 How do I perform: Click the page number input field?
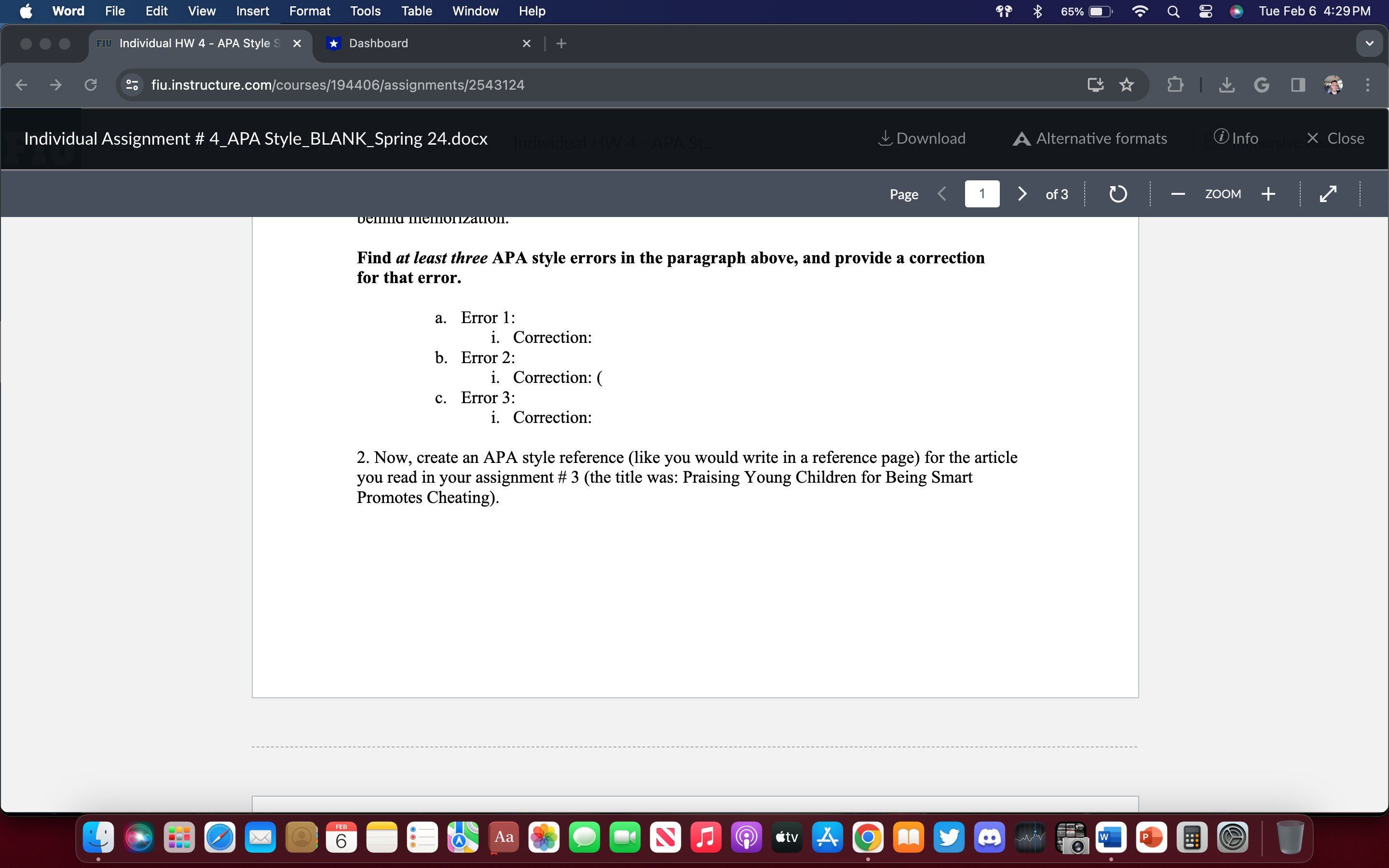coord(982,193)
